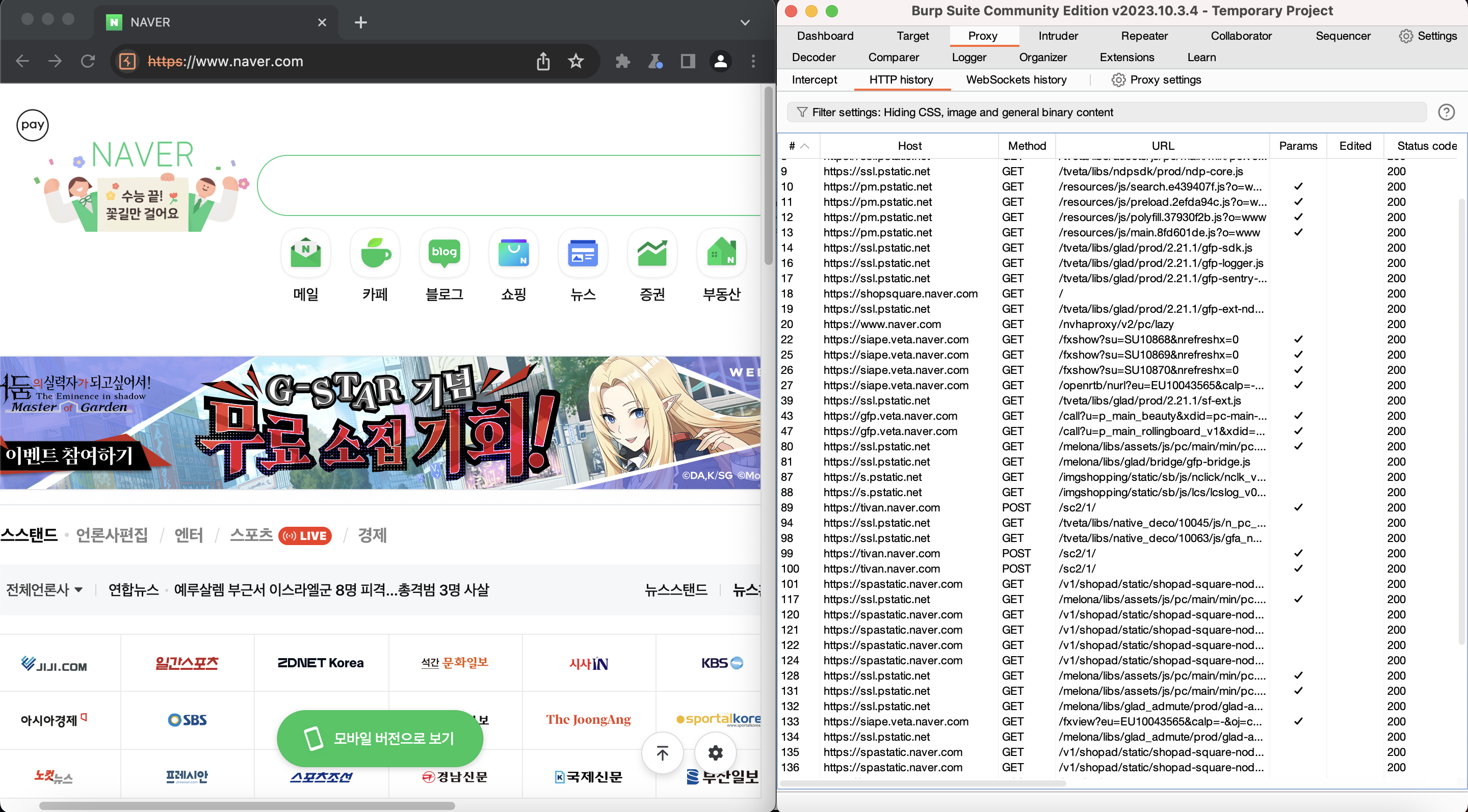Bookmark this page with star icon
This screenshot has height=812, width=1468.
point(576,61)
